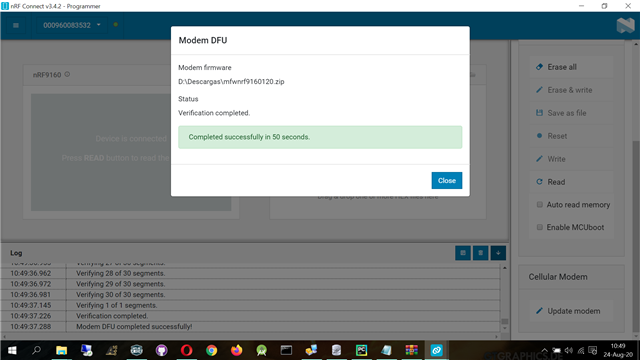Click the Erase all button
This screenshot has height=360, width=640.
click(x=571, y=67)
